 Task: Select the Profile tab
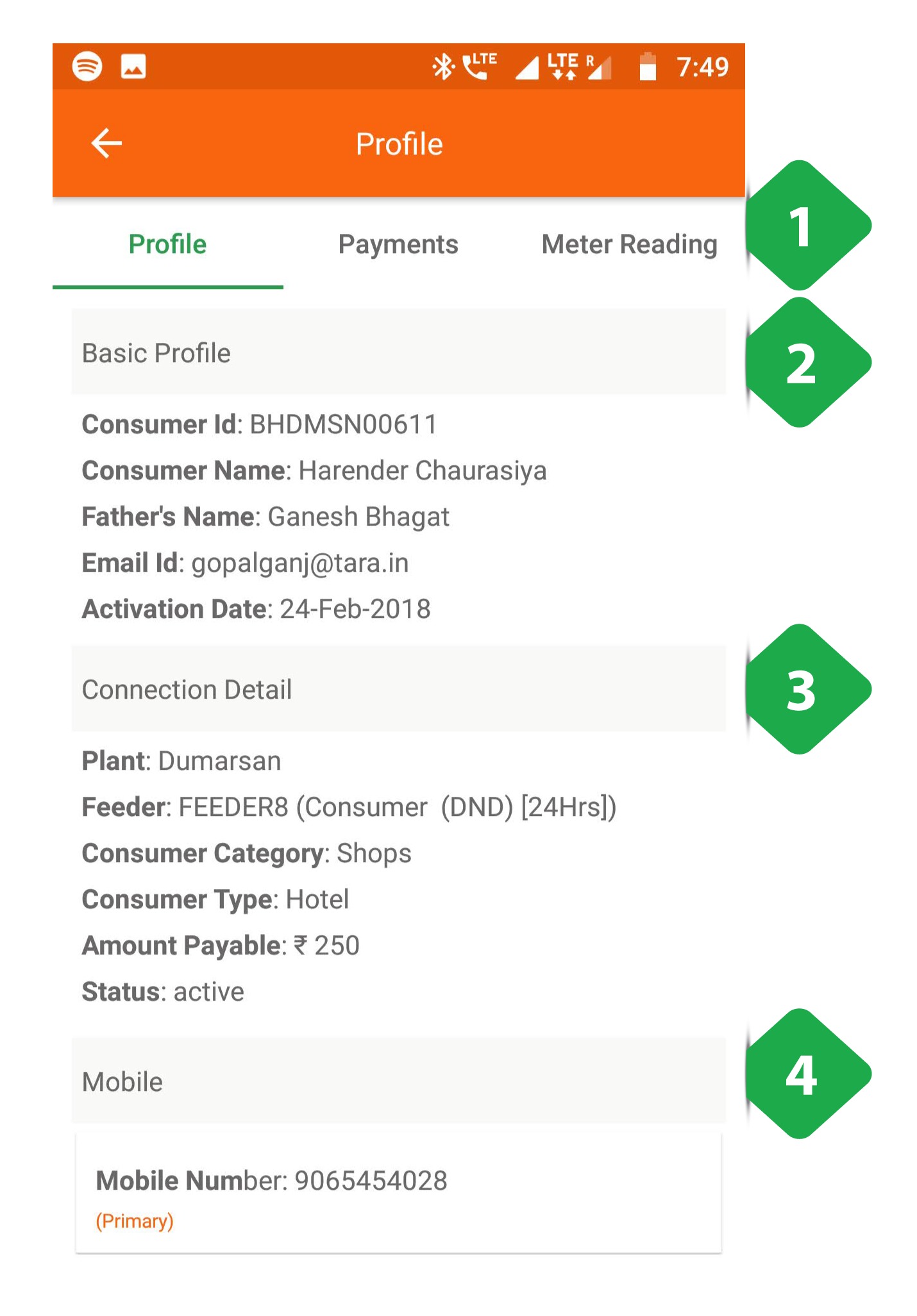click(167, 244)
